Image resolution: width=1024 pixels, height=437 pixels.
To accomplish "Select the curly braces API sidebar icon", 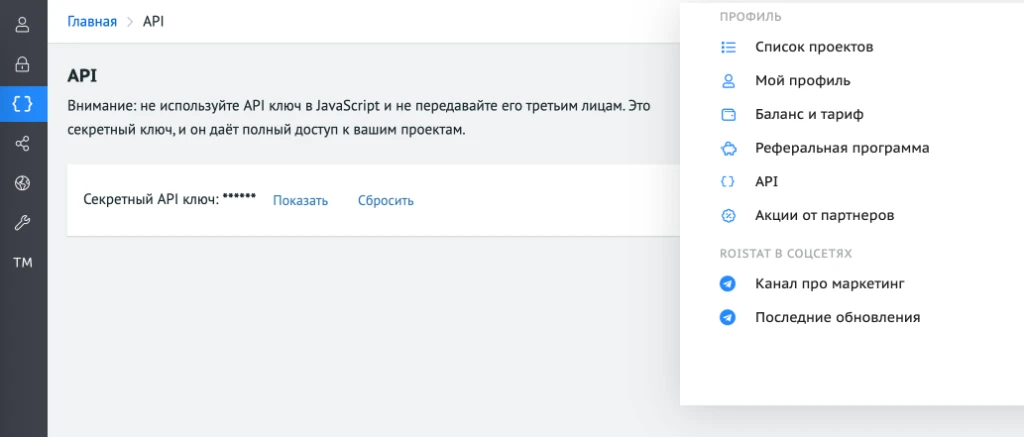I will click(22, 103).
